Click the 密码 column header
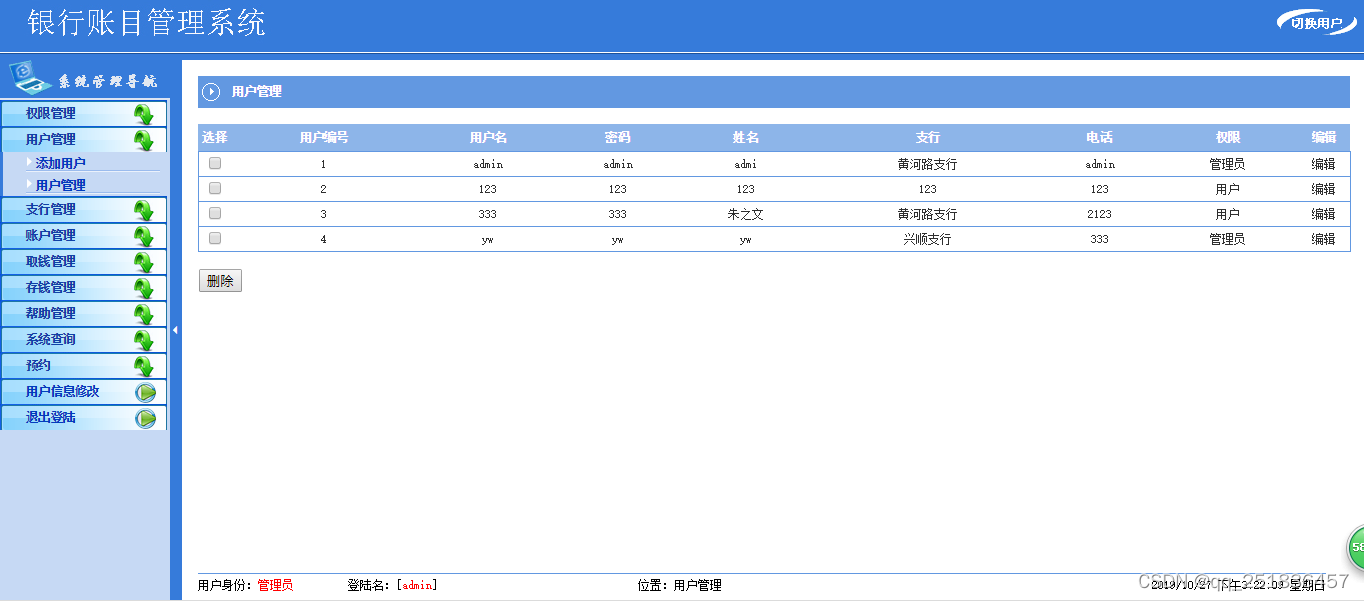This screenshot has width=1364, height=601. point(618,137)
